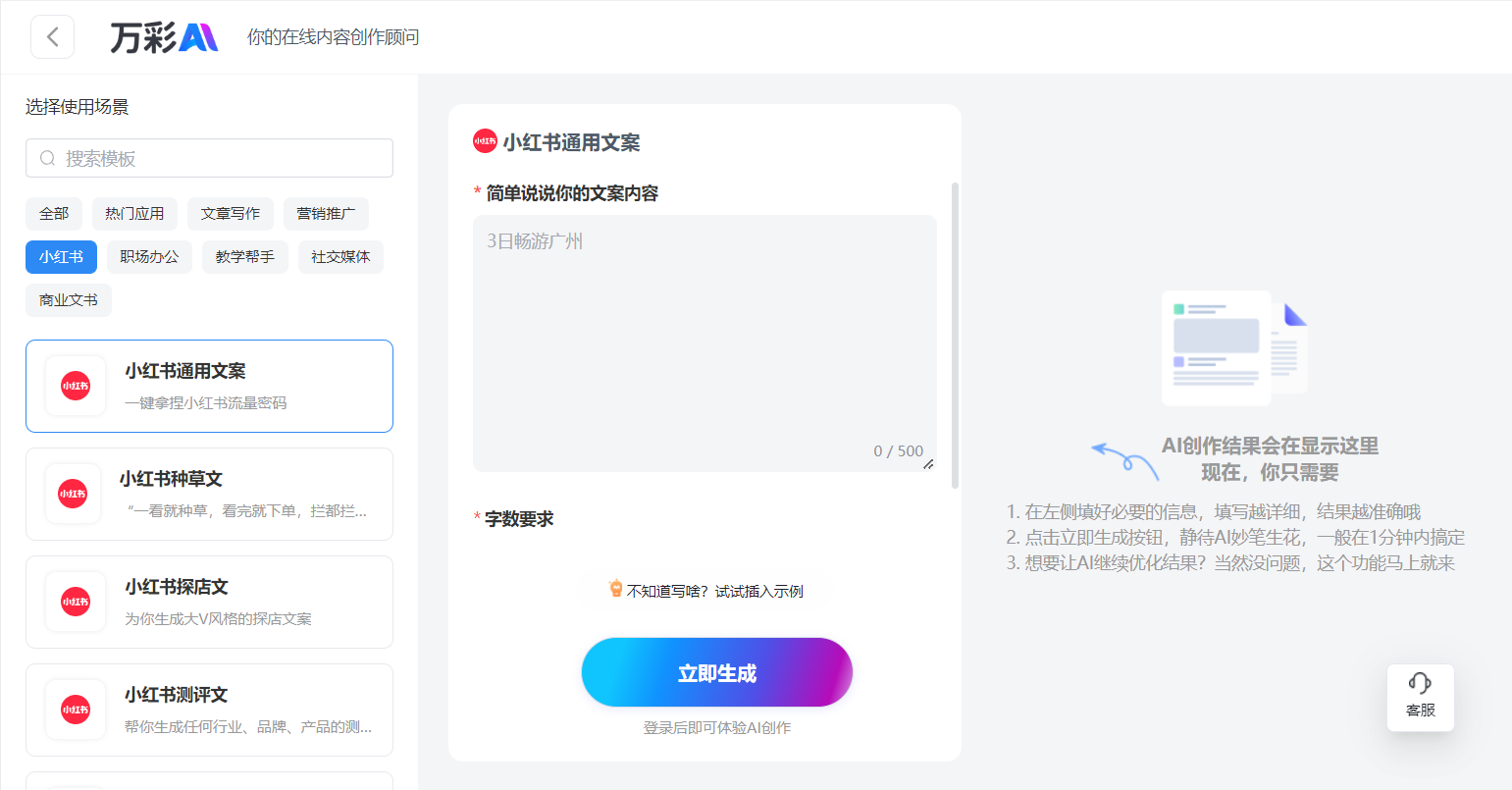Select the 小红书 category tab
Image resolution: width=1512 pixels, height=790 pixels.
pyautogui.click(x=61, y=257)
